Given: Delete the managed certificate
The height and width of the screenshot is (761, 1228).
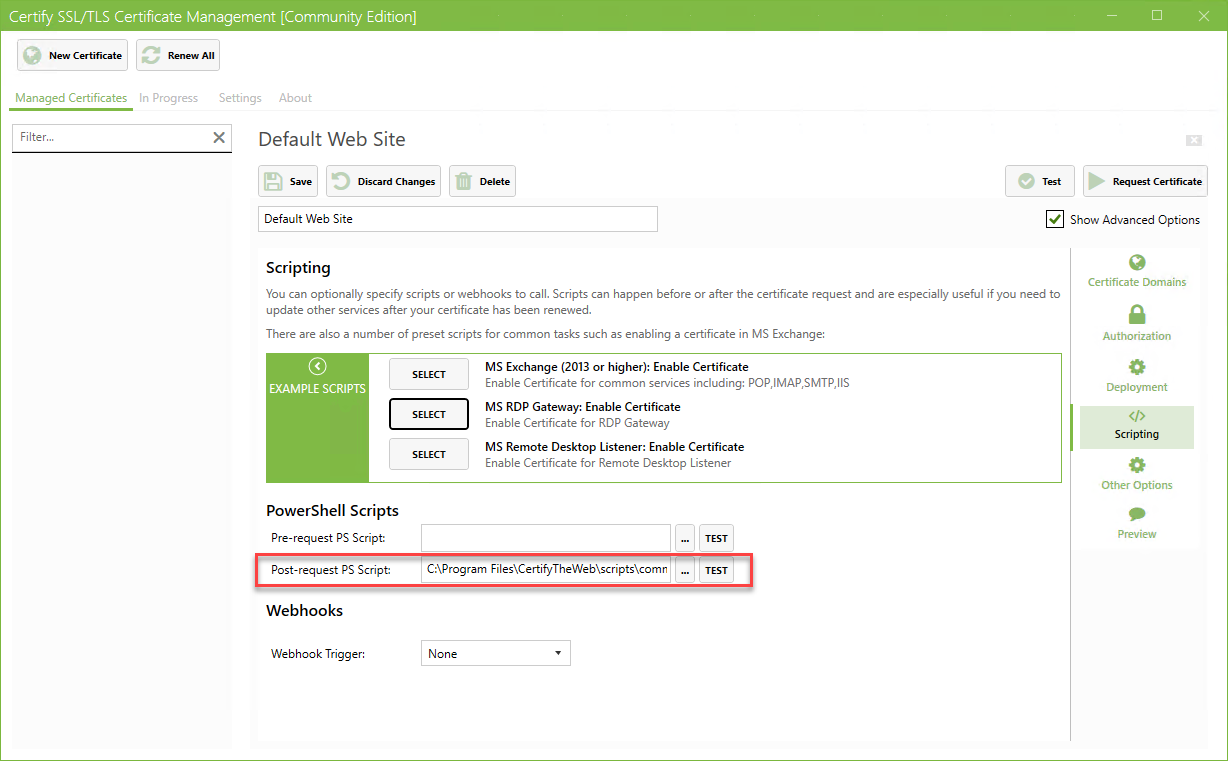Looking at the screenshot, I should click(x=482, y=182).
